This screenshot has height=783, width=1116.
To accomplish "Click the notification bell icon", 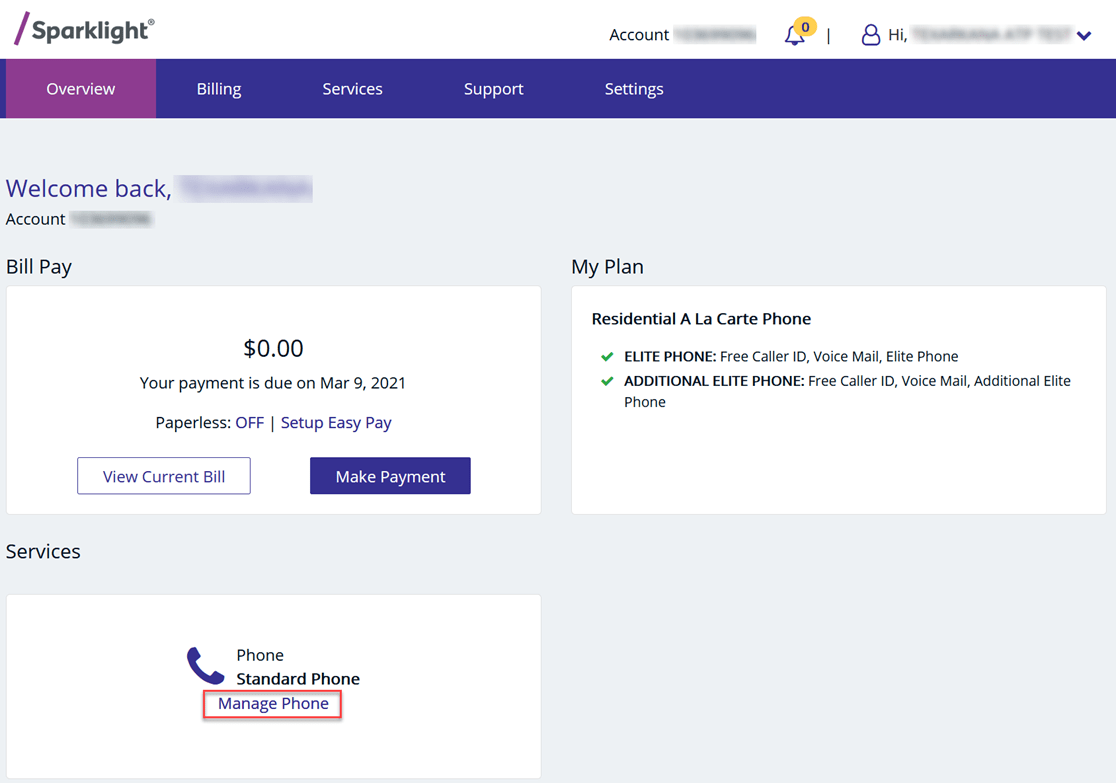I will [x=794, y=35].
